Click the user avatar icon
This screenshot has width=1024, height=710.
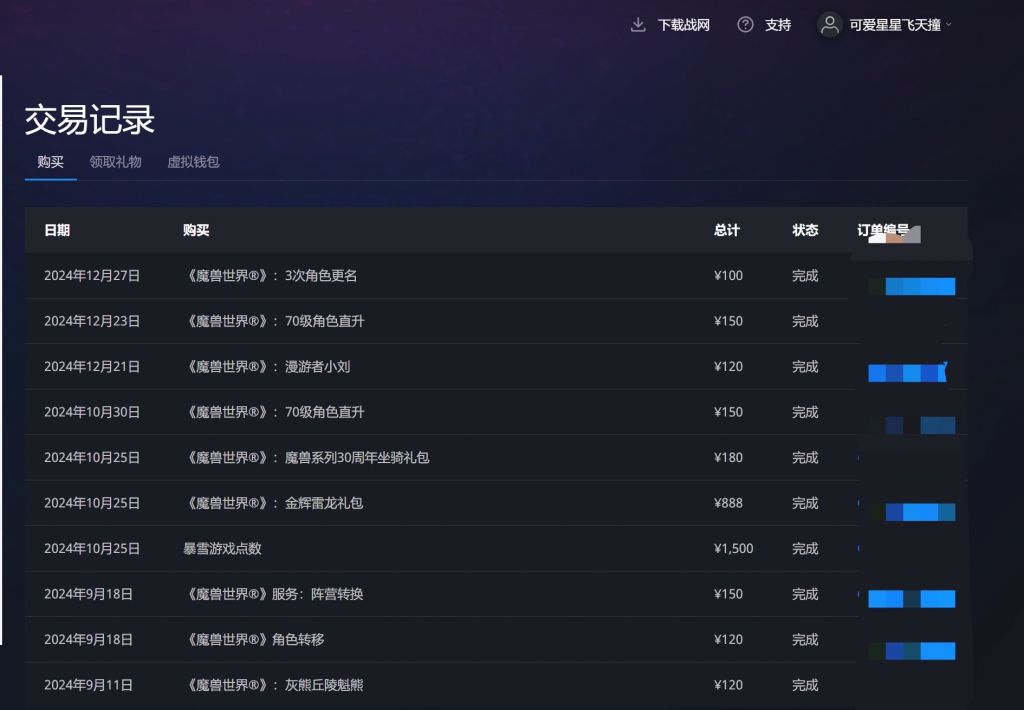point(828,24)
